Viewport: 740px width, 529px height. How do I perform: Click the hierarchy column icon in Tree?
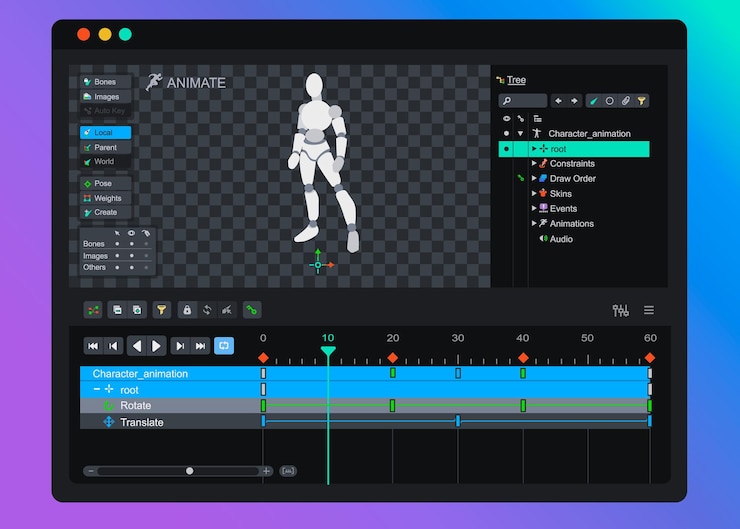point(538,118)
